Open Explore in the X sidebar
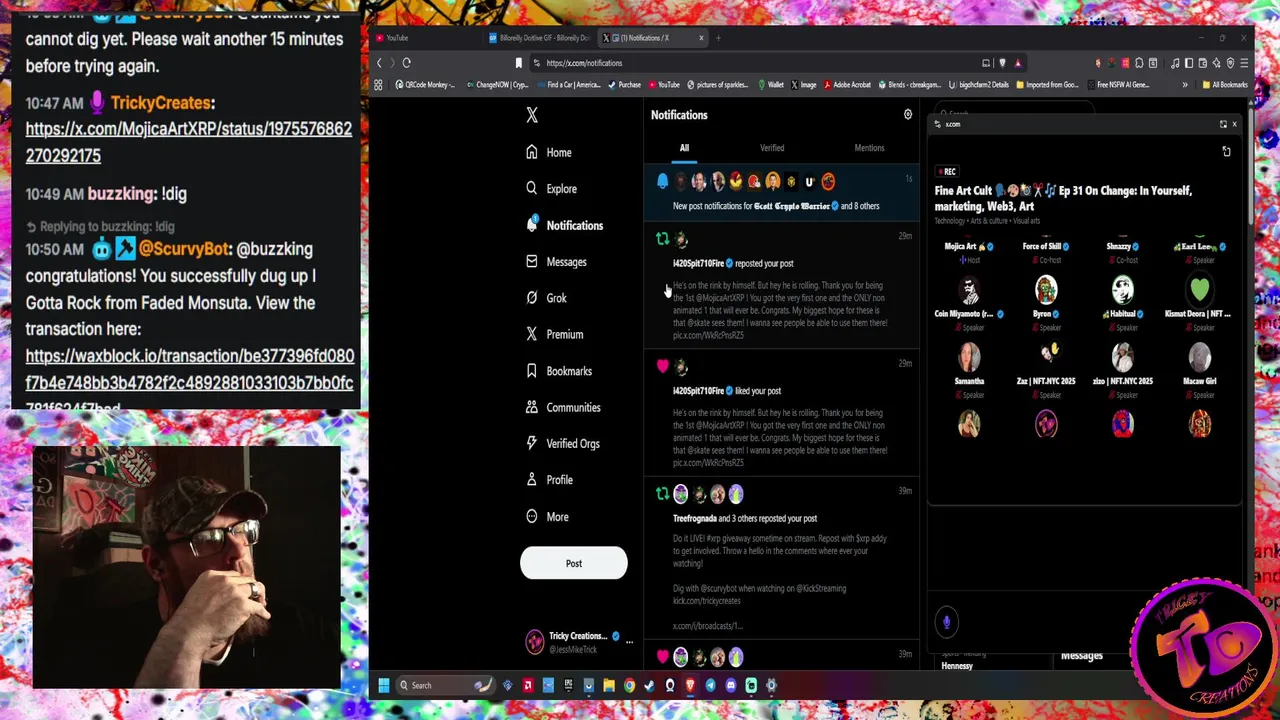 click(x=551, y=188)
